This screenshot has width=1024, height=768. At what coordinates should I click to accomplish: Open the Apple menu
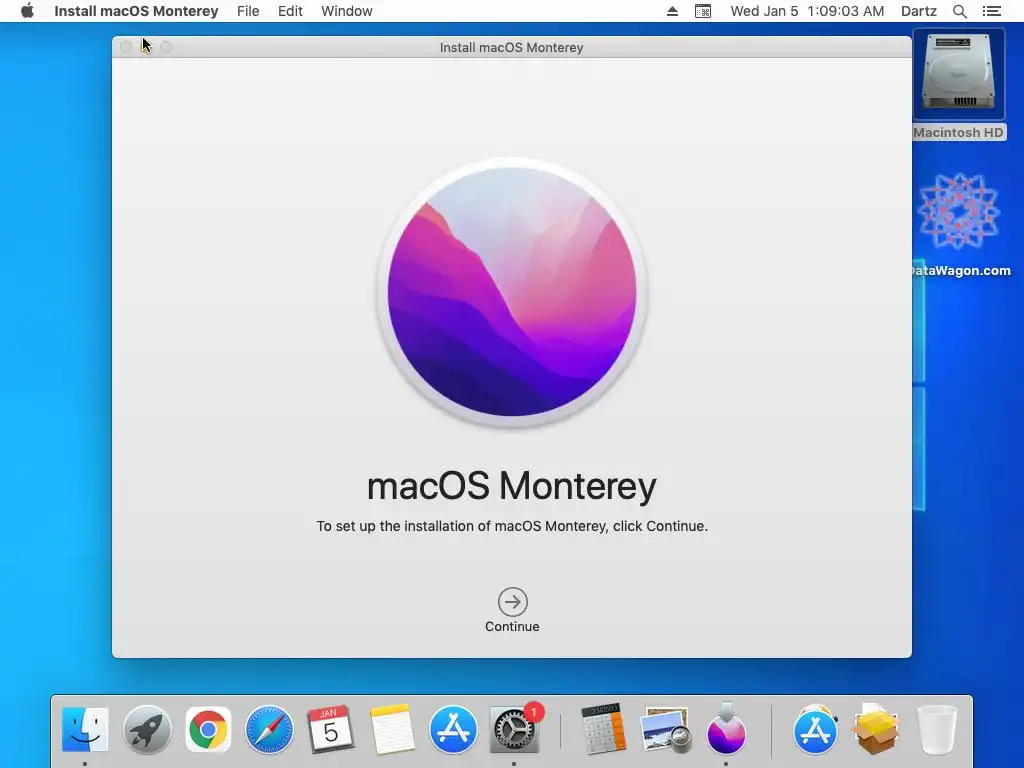[27, 11]
